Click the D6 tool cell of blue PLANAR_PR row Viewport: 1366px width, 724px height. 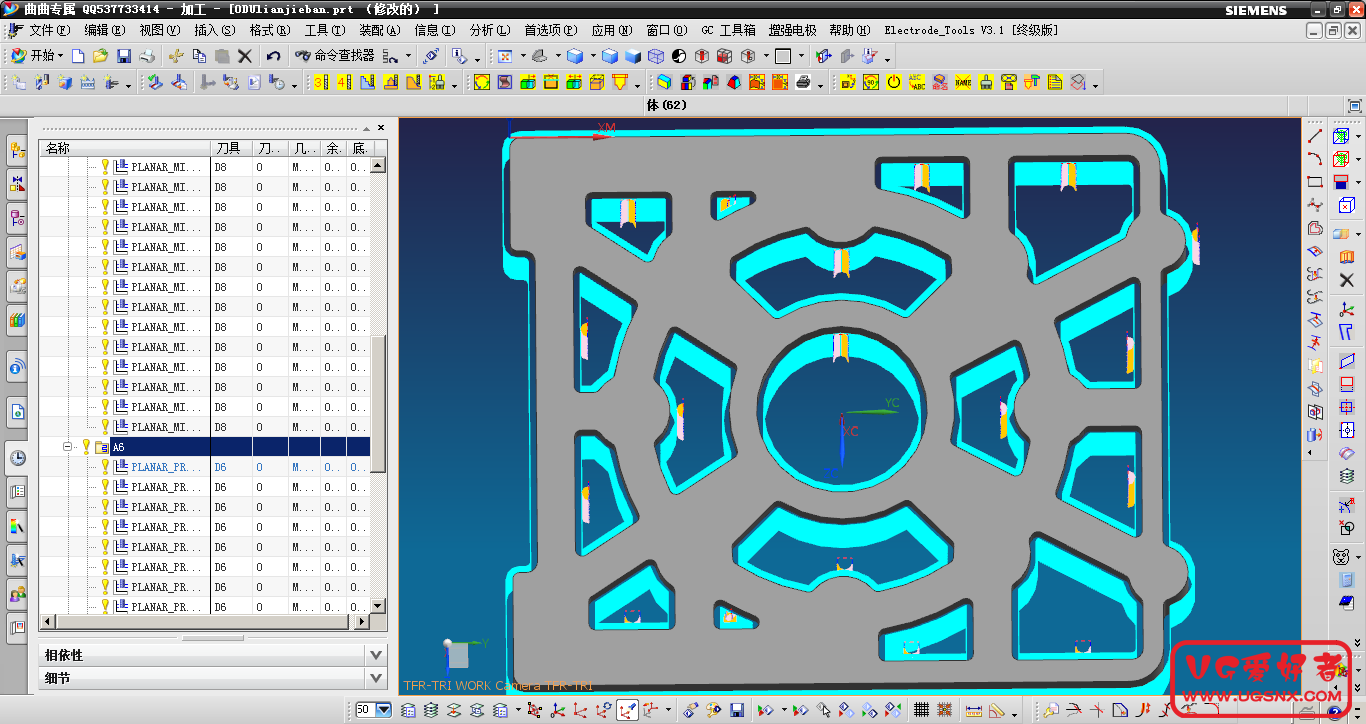tap(230, 467)
